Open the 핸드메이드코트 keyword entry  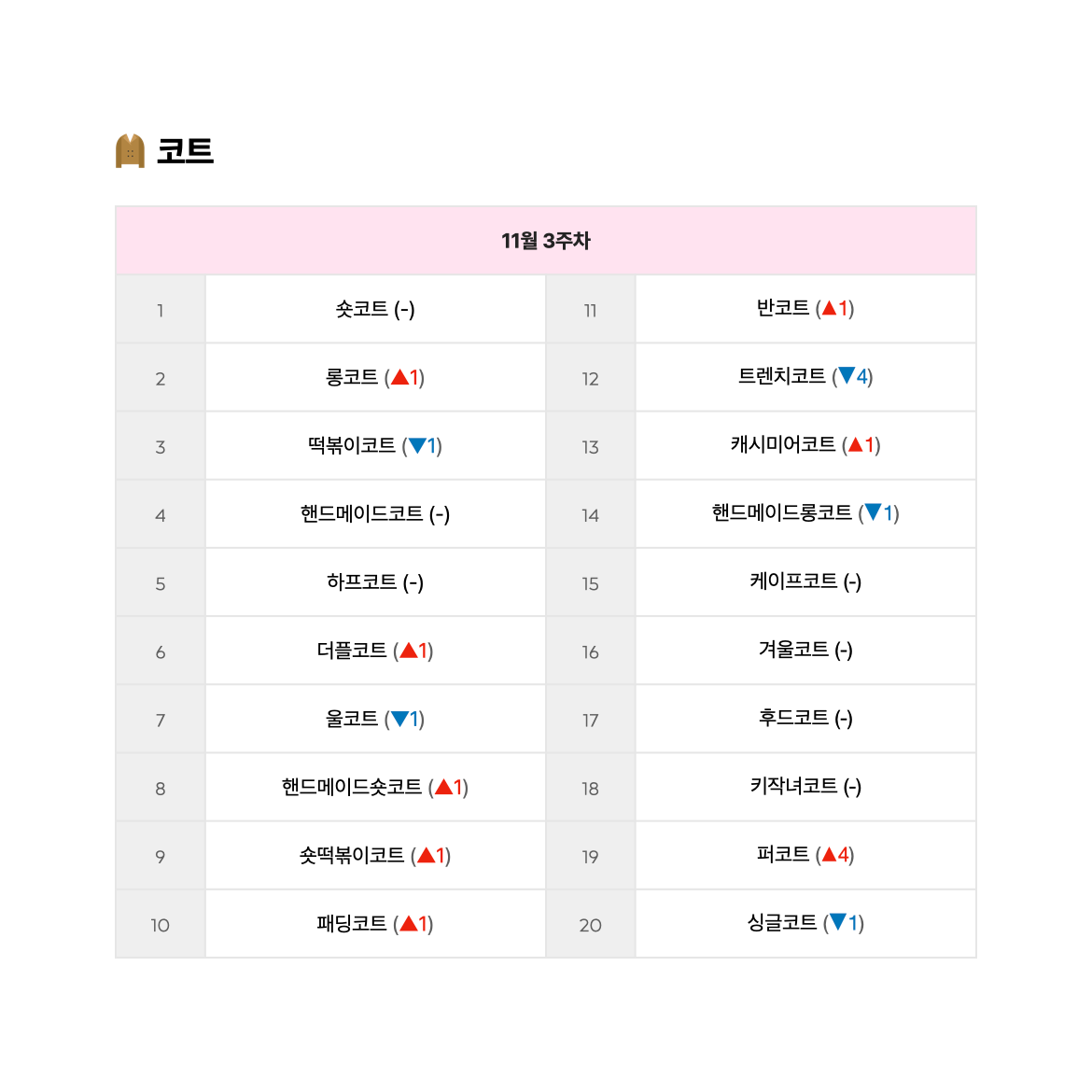[361, 514]
